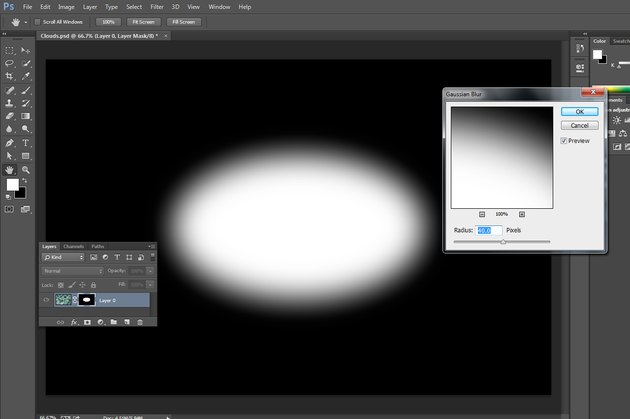Swap foreground and background colors
The width and height of the screenshot is (630, 419).
click(25, 181)
